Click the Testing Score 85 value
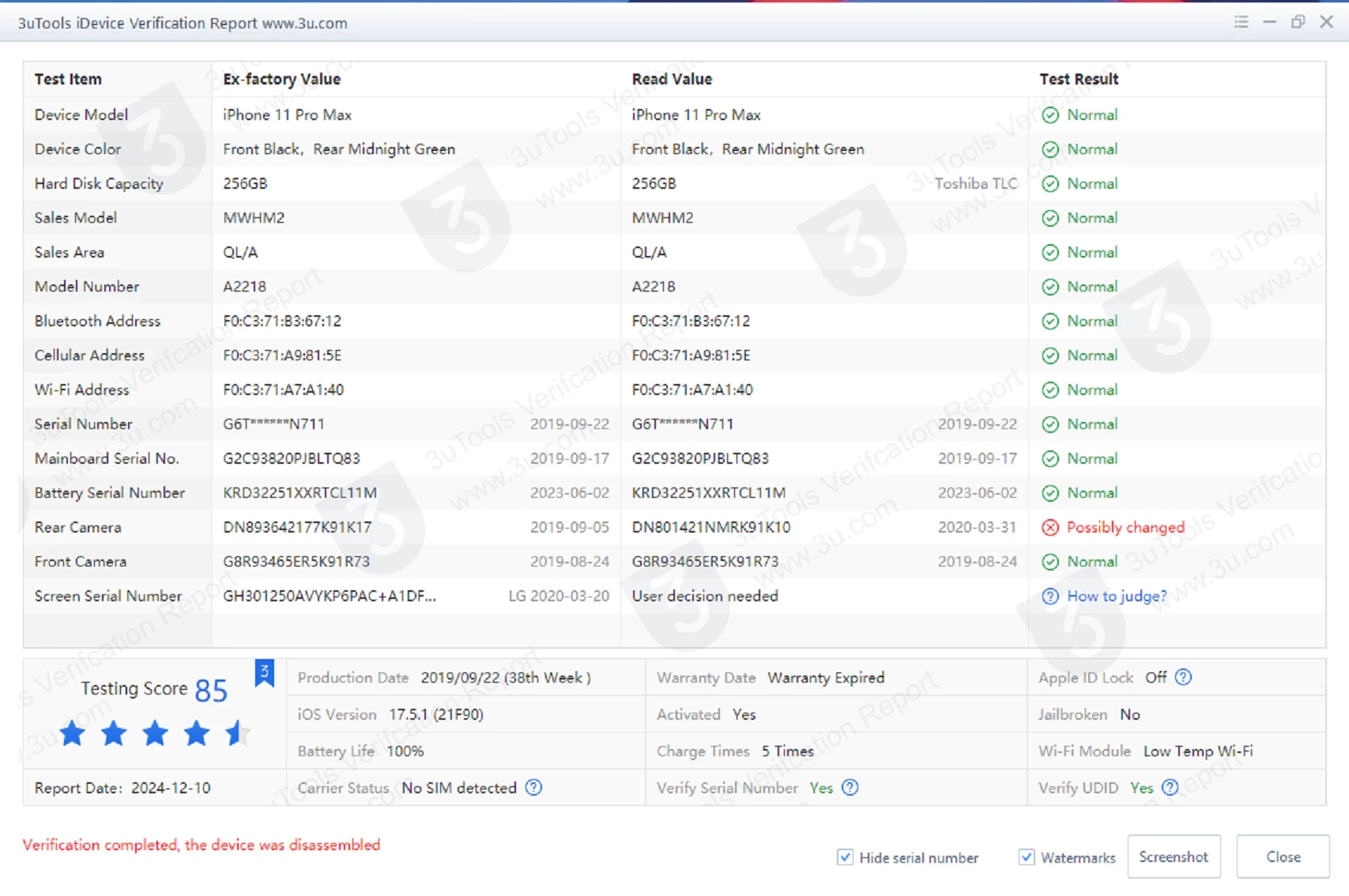 211,691
